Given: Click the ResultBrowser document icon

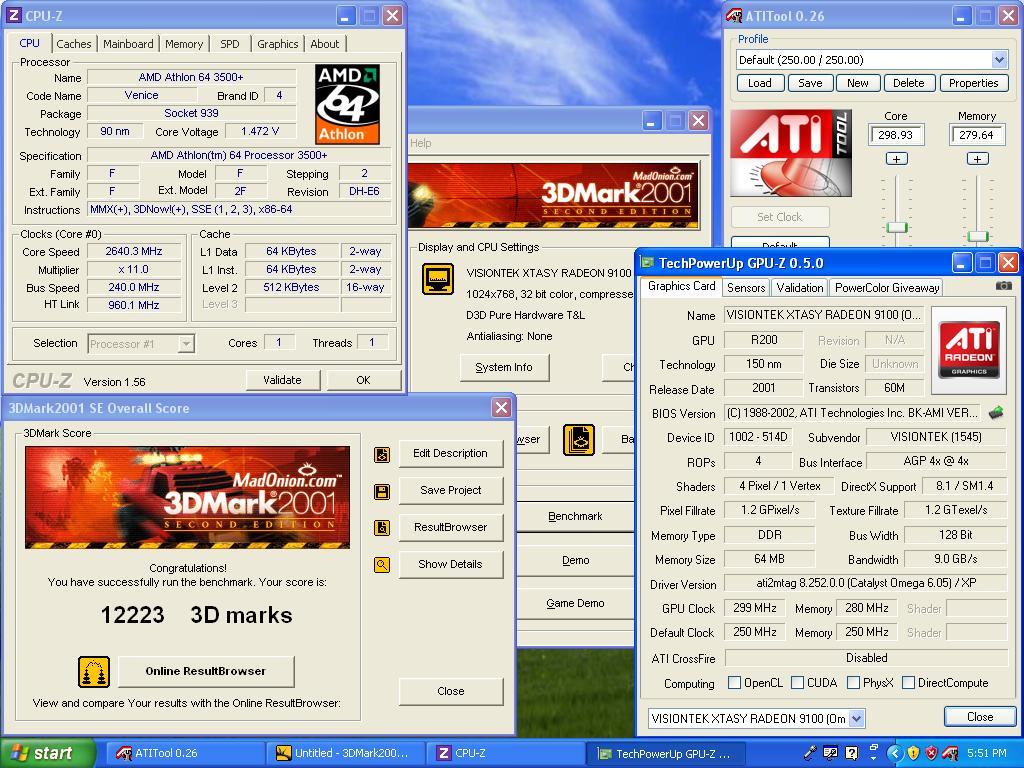Looking at the screenshot, I should coord(382,528).
